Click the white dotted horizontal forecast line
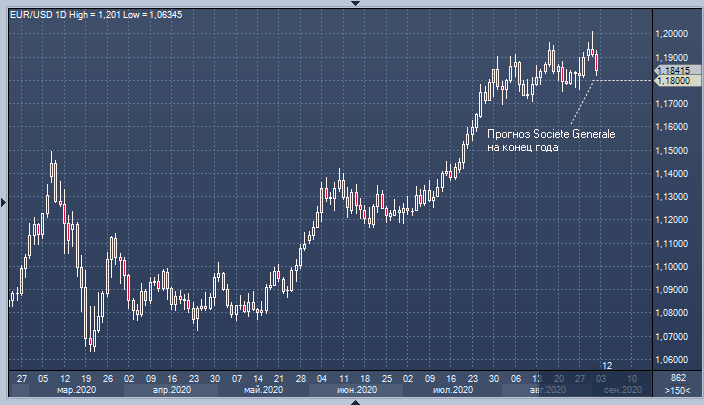Viewport: 704px width, 405px height. [625, 80]
